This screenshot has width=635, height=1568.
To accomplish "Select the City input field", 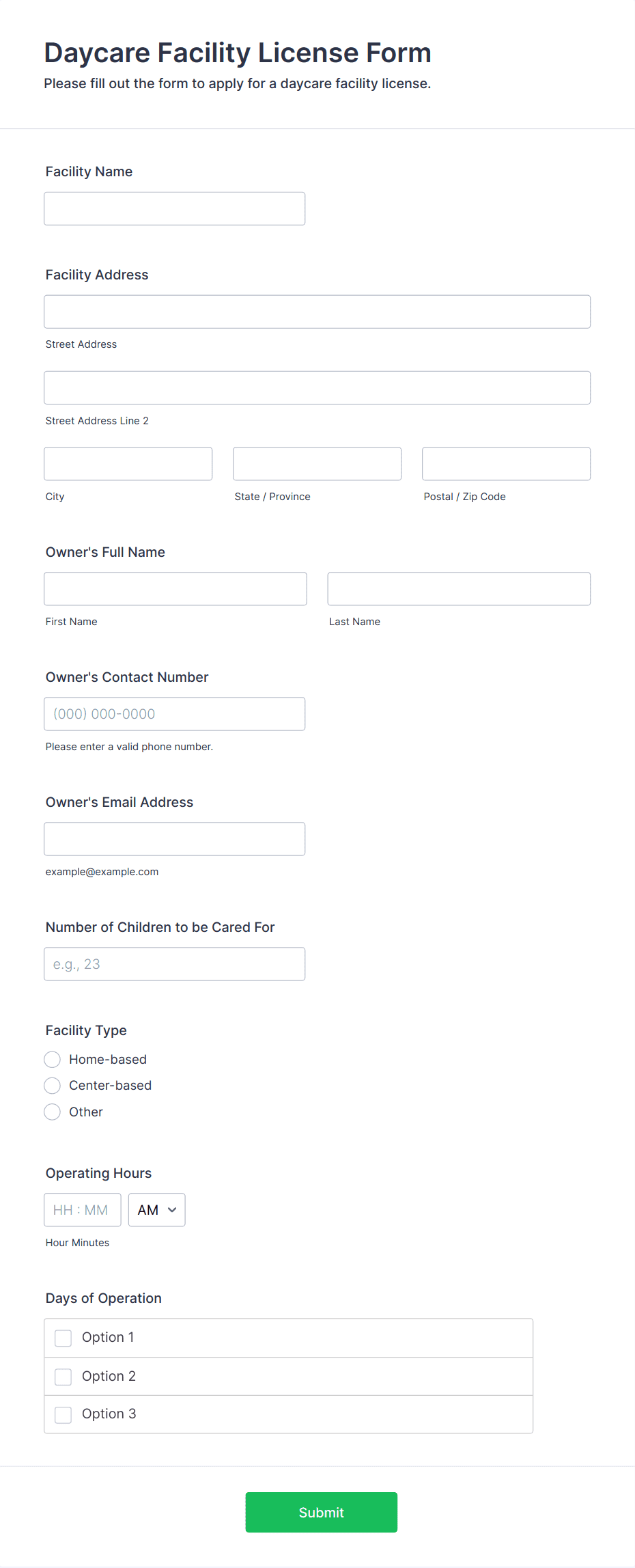I will 128,464.
